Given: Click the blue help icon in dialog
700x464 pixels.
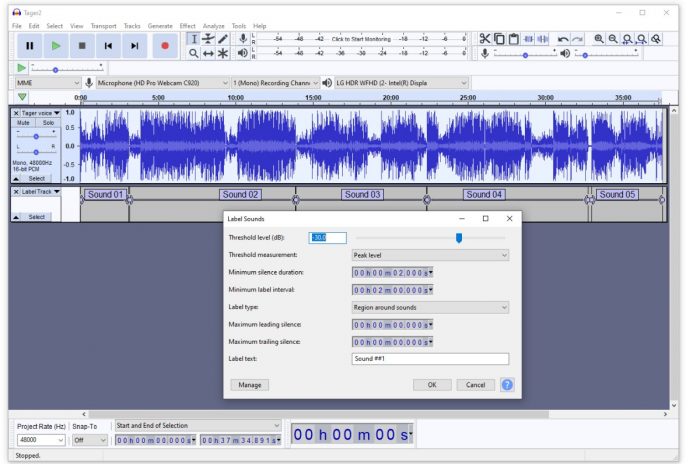Looking at the screenshot, I should 507,384.
